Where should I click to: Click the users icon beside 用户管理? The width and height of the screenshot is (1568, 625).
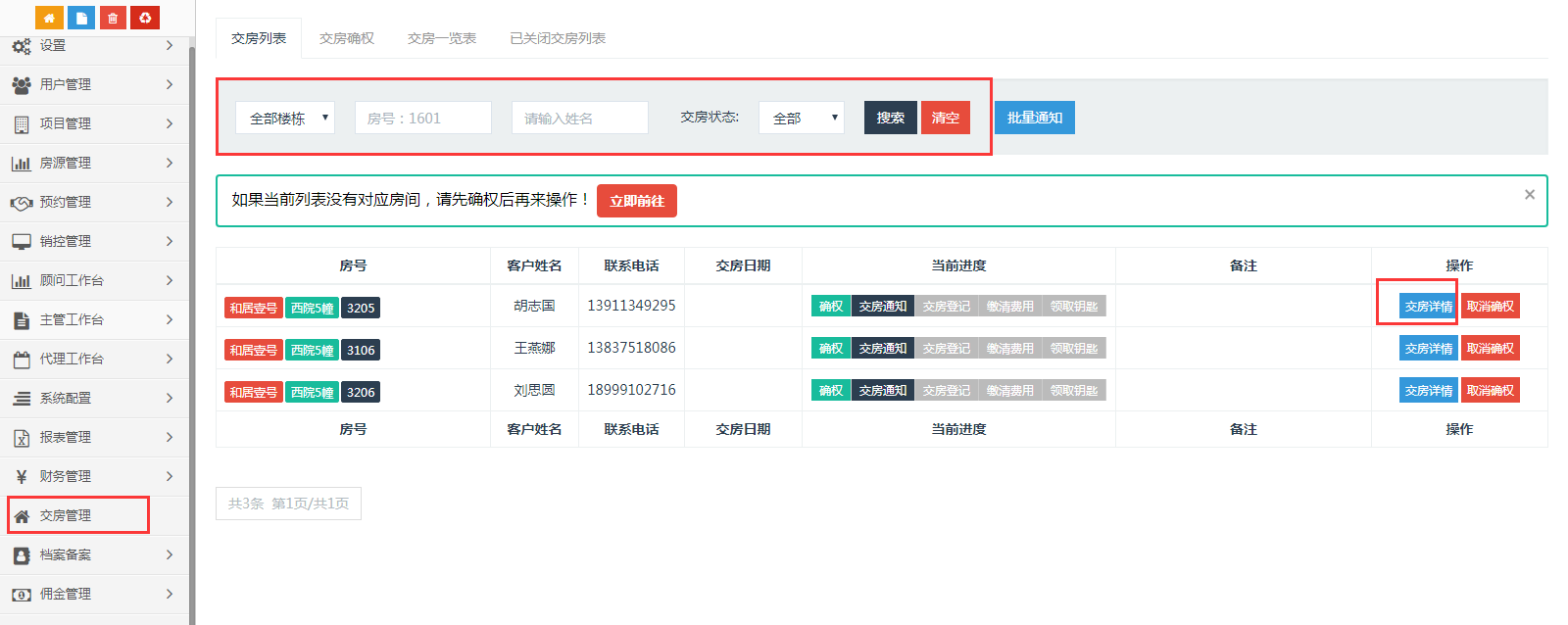click(x=21, y=85)
